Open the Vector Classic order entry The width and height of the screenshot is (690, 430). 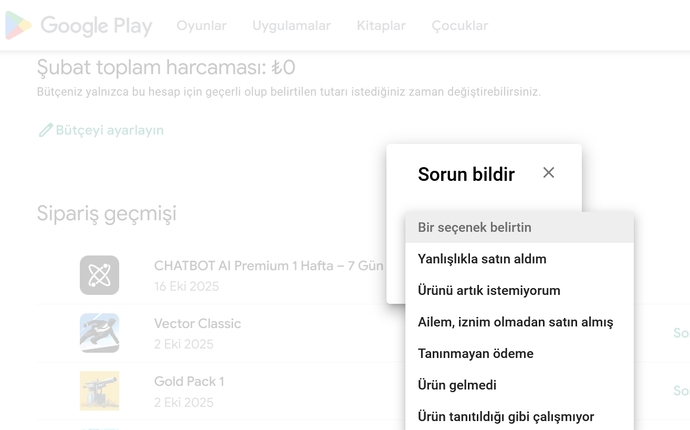pyautogui.click(x=198, y=323)
